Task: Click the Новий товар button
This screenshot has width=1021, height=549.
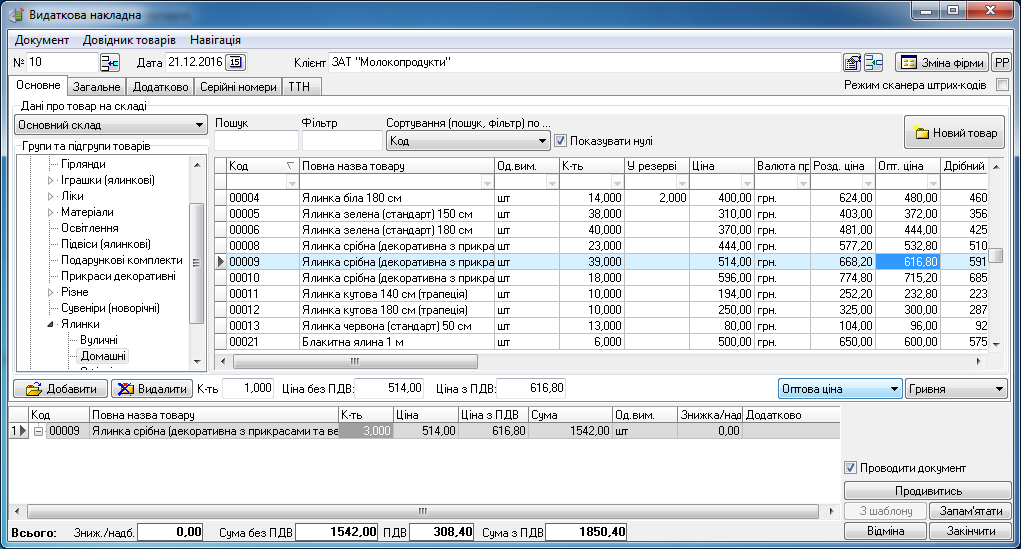Action: tap(957, 133)
